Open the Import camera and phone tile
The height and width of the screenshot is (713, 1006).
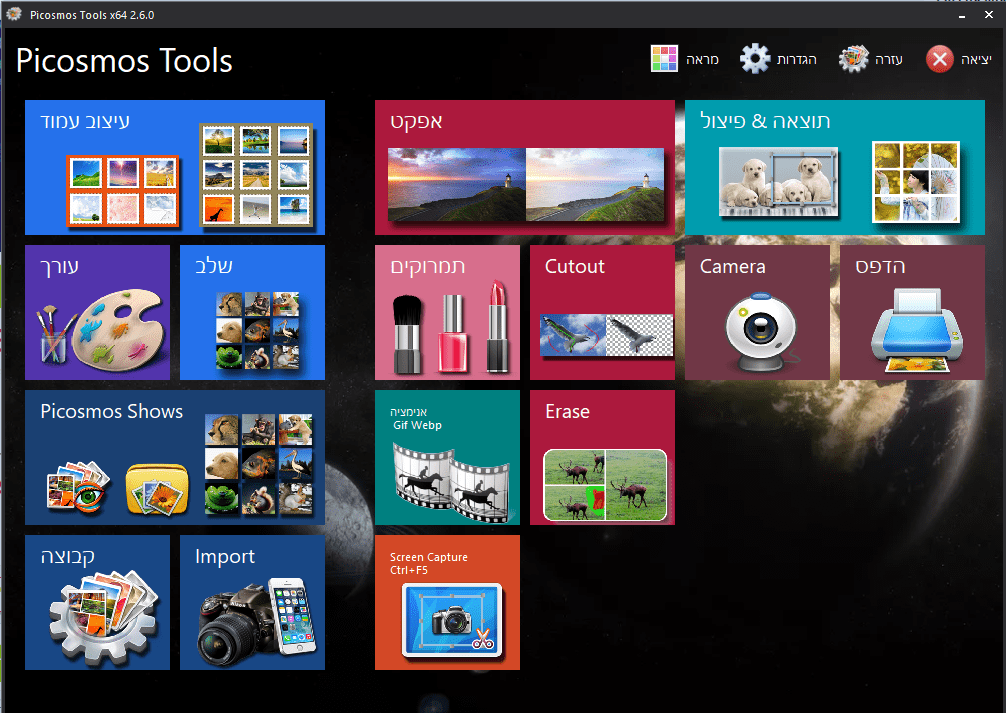pyautogui.click(x=252, y=603)
